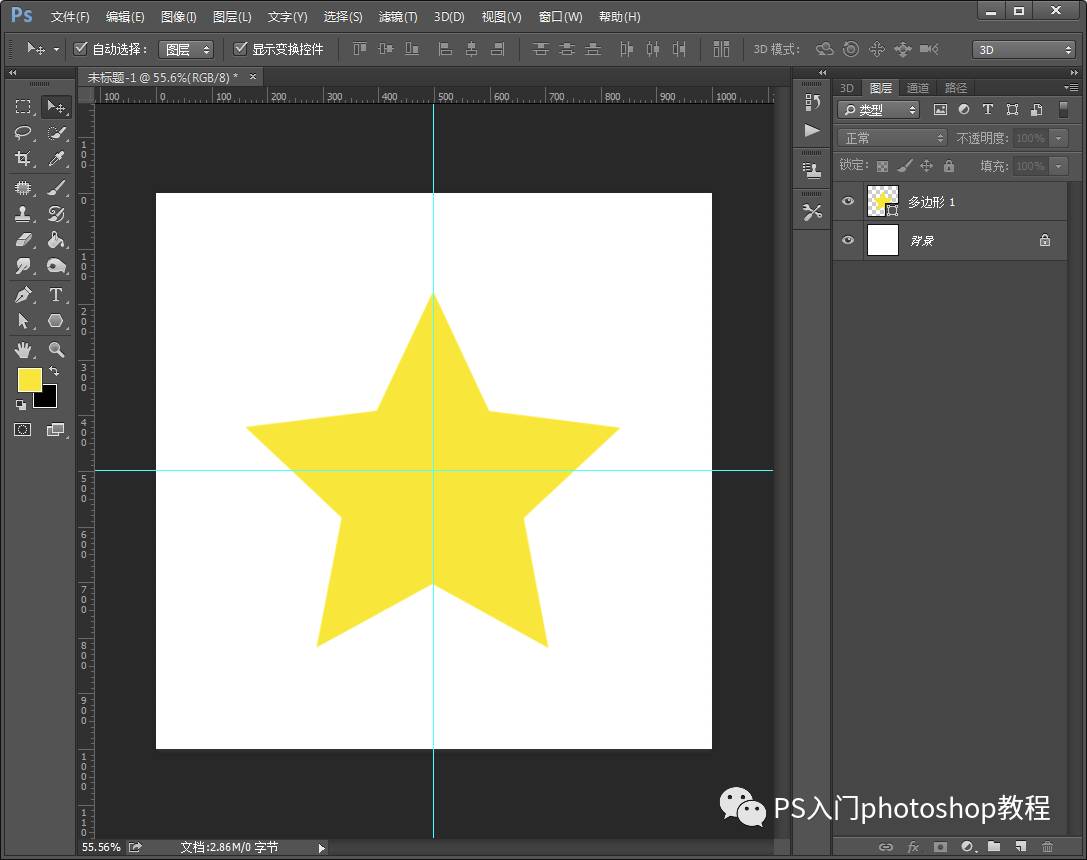Select the Pen tool

tap(23, 295)
